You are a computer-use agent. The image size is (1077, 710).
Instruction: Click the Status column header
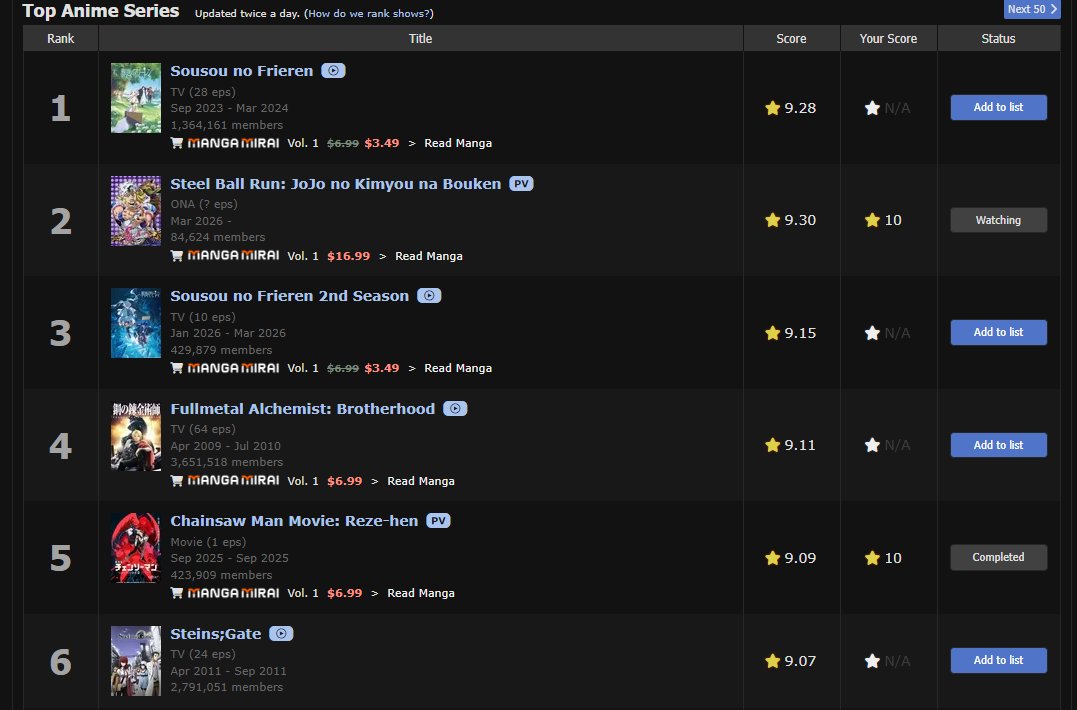(x=998, y=38)
